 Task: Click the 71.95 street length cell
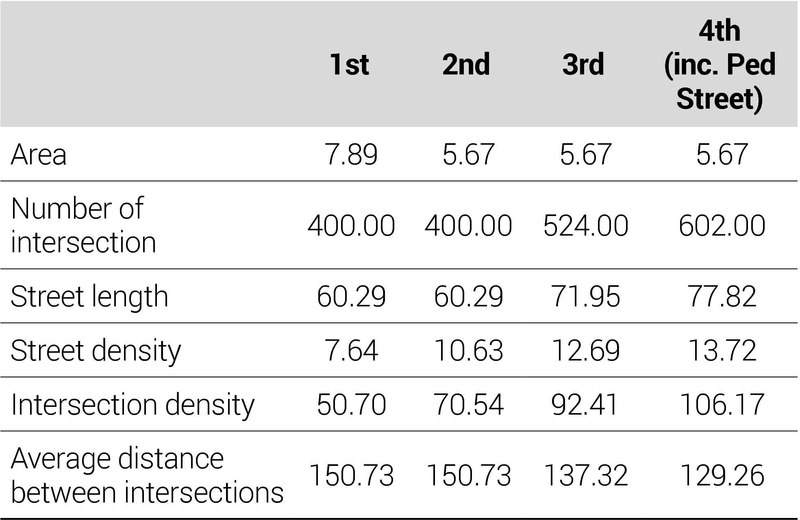coord(582,297)
